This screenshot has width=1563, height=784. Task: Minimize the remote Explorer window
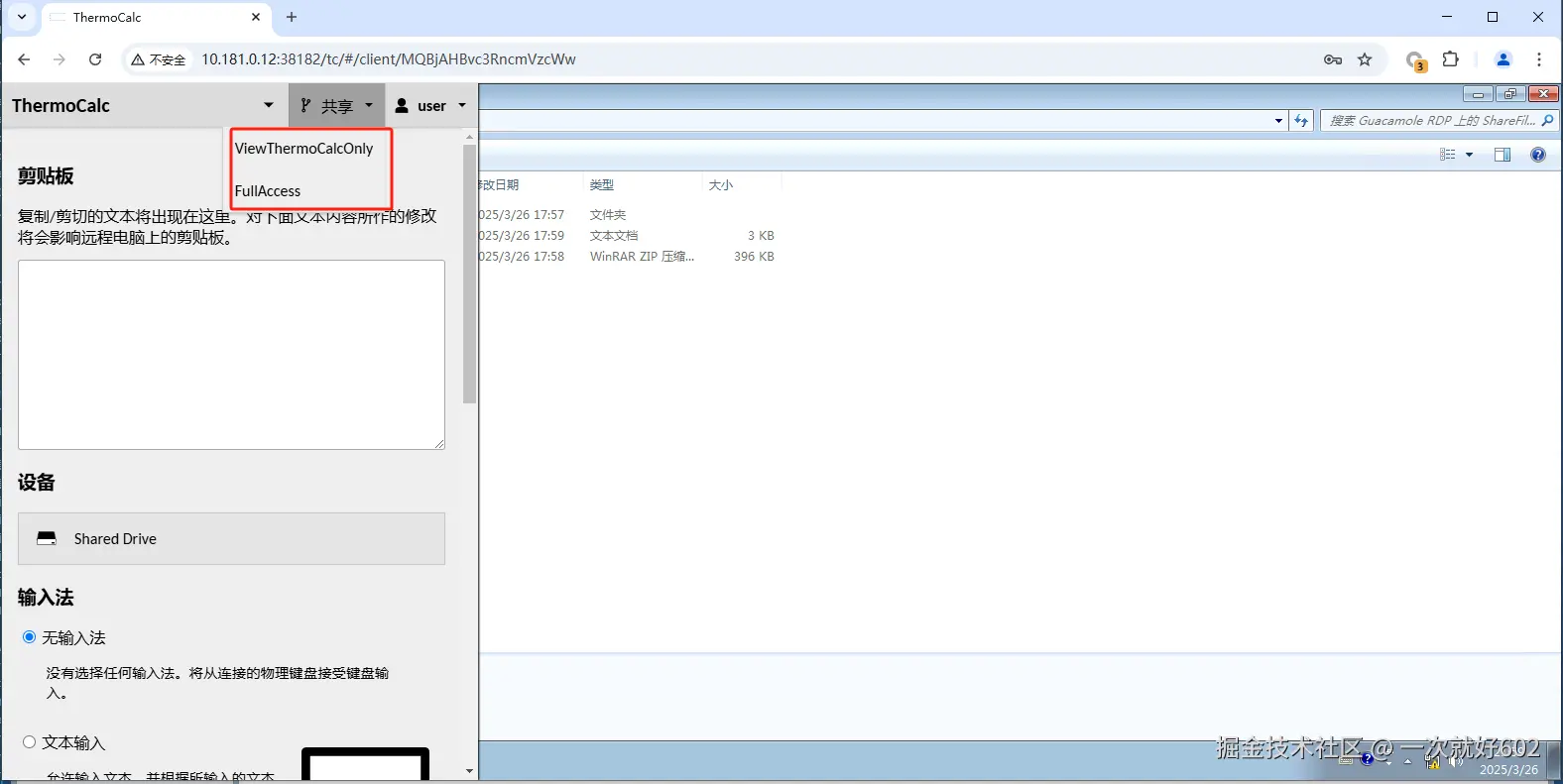1478,94
